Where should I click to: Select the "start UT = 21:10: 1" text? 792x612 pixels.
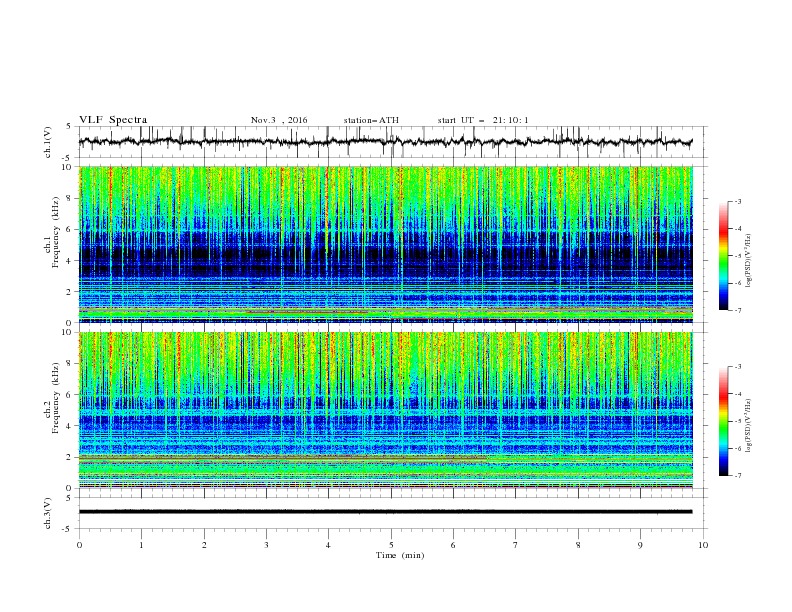pyautogui.click(x=483, y=120)
